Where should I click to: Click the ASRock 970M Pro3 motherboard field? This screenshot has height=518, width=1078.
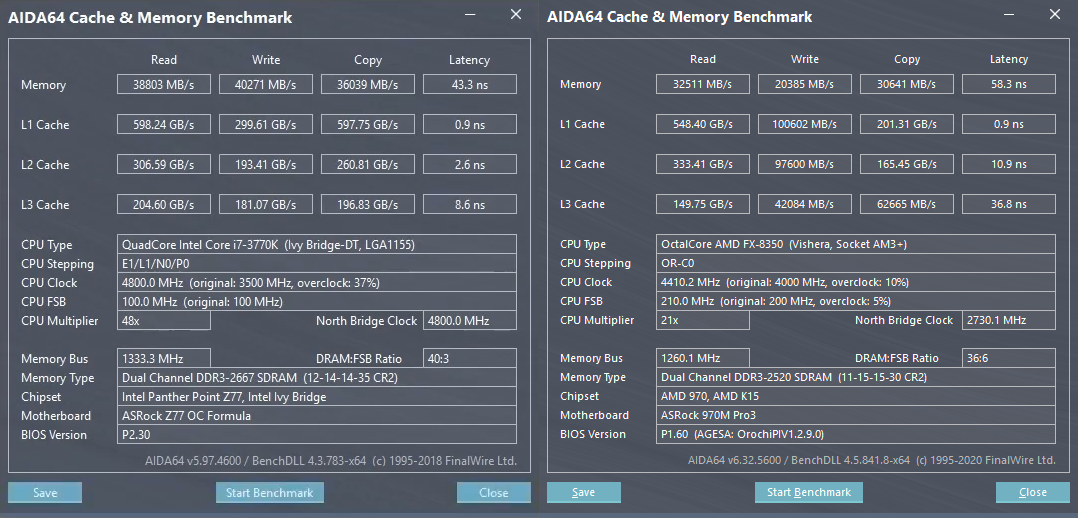click(x=856, y=415)
